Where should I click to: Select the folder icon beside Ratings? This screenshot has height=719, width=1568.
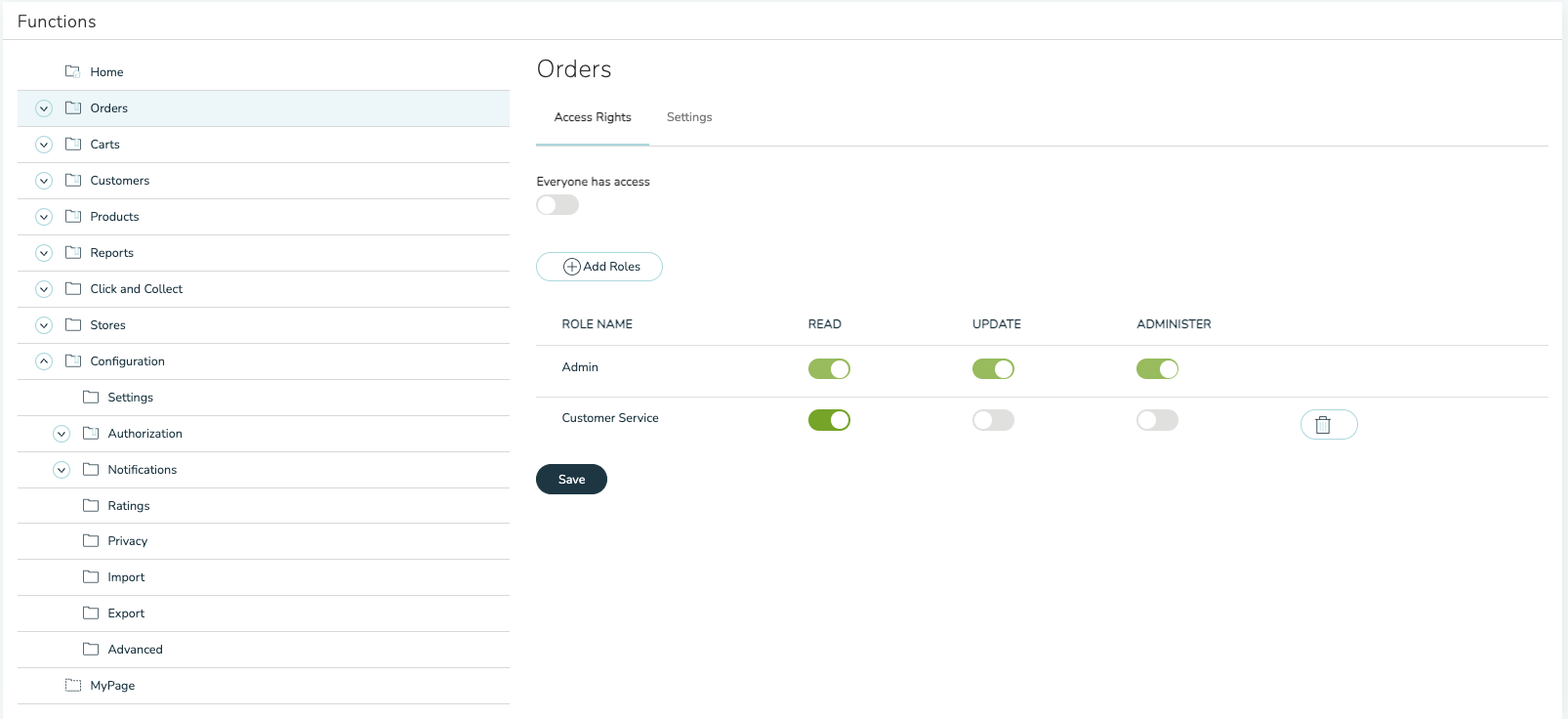coord(91,505)
